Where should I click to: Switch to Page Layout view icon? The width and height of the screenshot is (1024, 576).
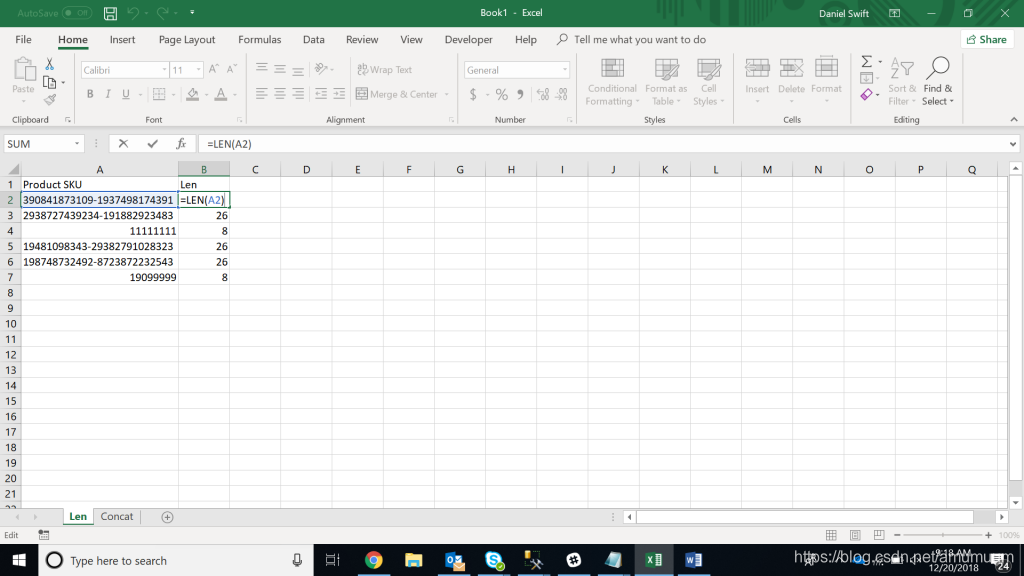click(855, 535)
